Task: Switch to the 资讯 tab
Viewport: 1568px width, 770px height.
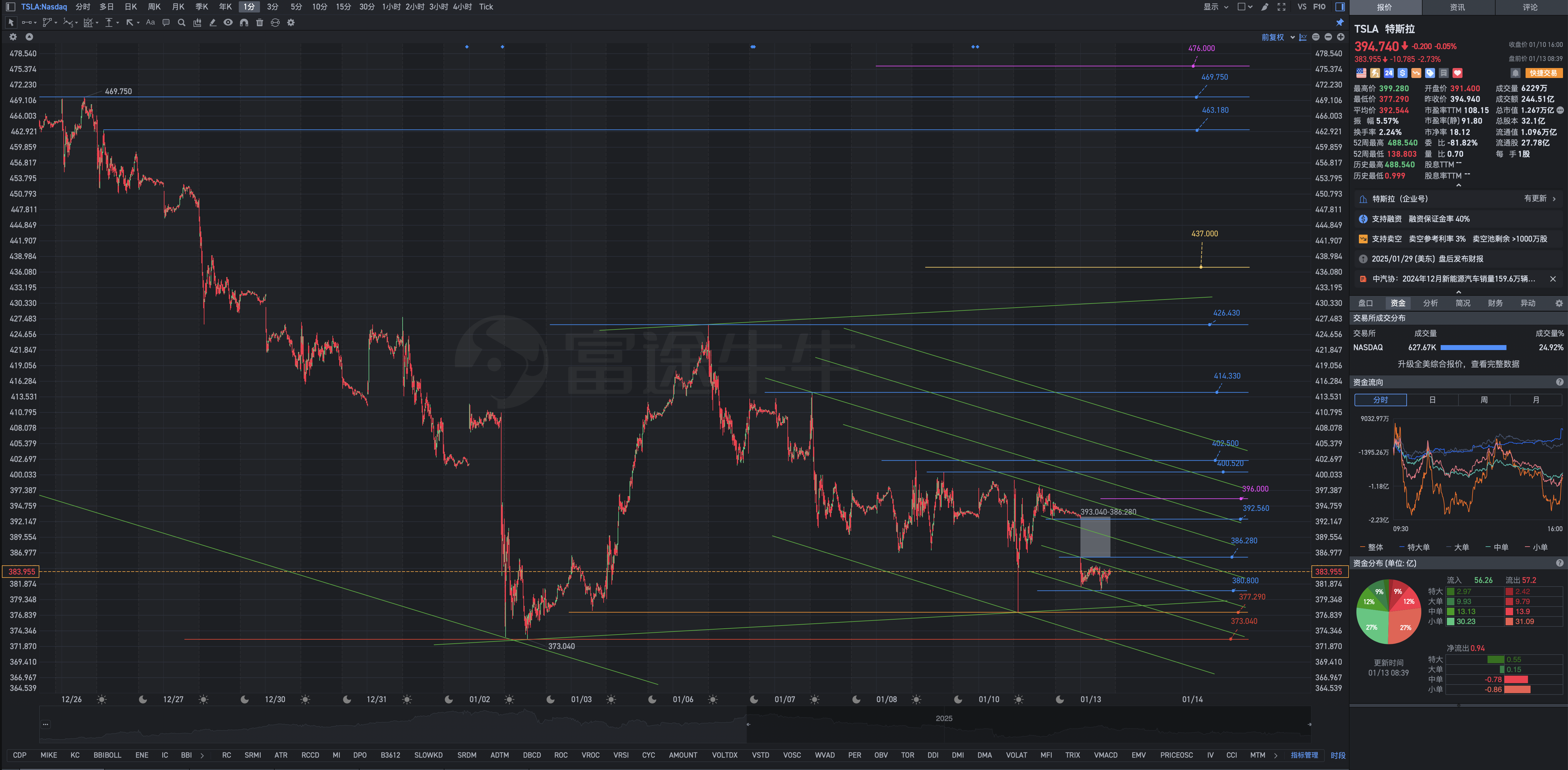Action: (x=1457, y=7)
